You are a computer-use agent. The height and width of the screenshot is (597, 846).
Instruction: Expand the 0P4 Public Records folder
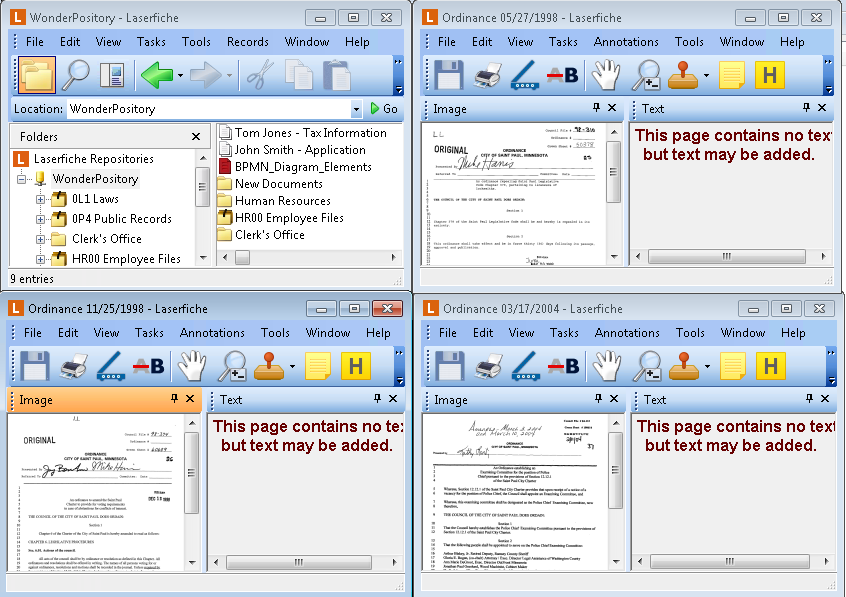[40, 219]
